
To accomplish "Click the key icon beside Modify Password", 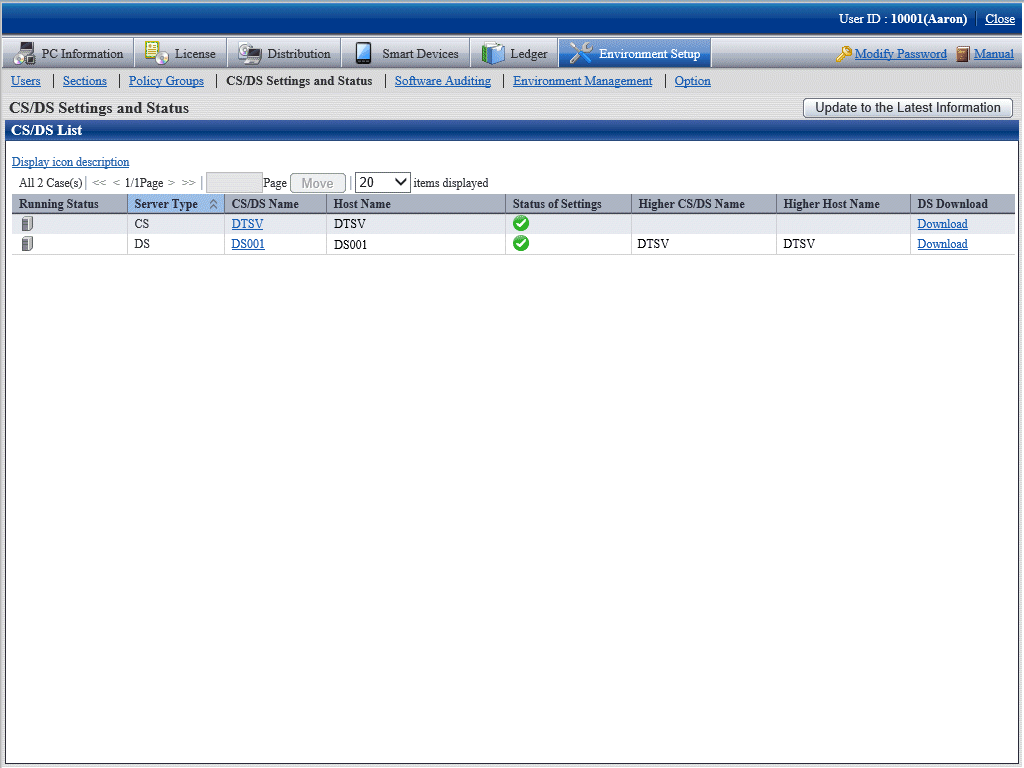I will coord(844,54).
